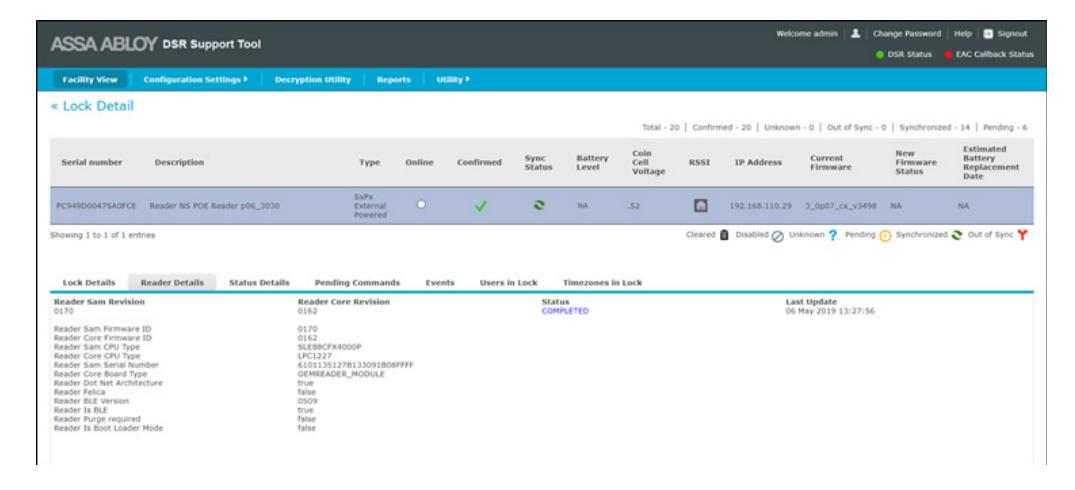Click the Signout door icon

tap(988, 34)
